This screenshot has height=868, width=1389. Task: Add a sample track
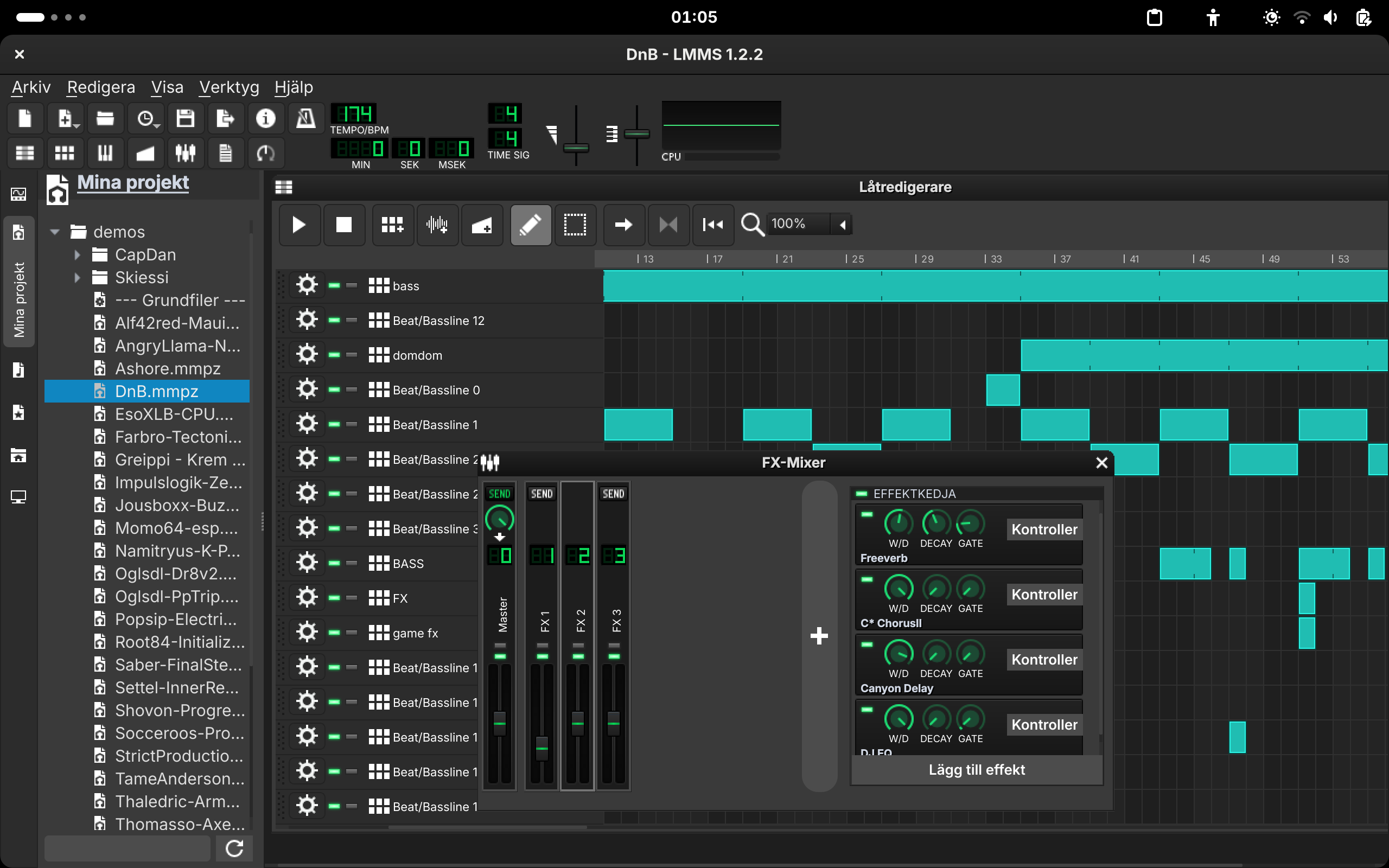pyautogui.click(x=437, y=225)
